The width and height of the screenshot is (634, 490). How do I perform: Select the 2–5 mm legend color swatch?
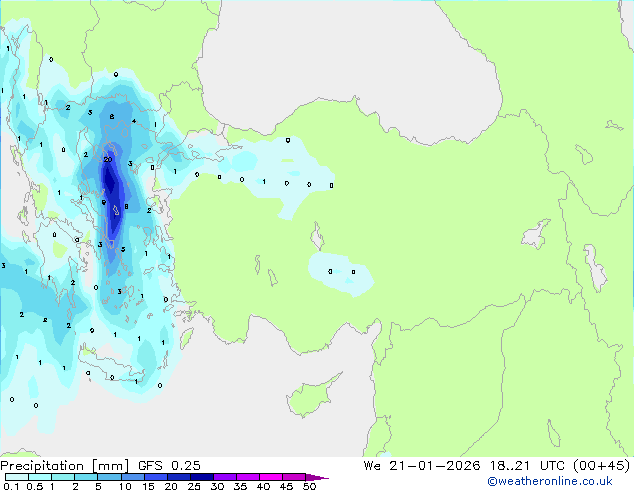[x=86, y=477]
